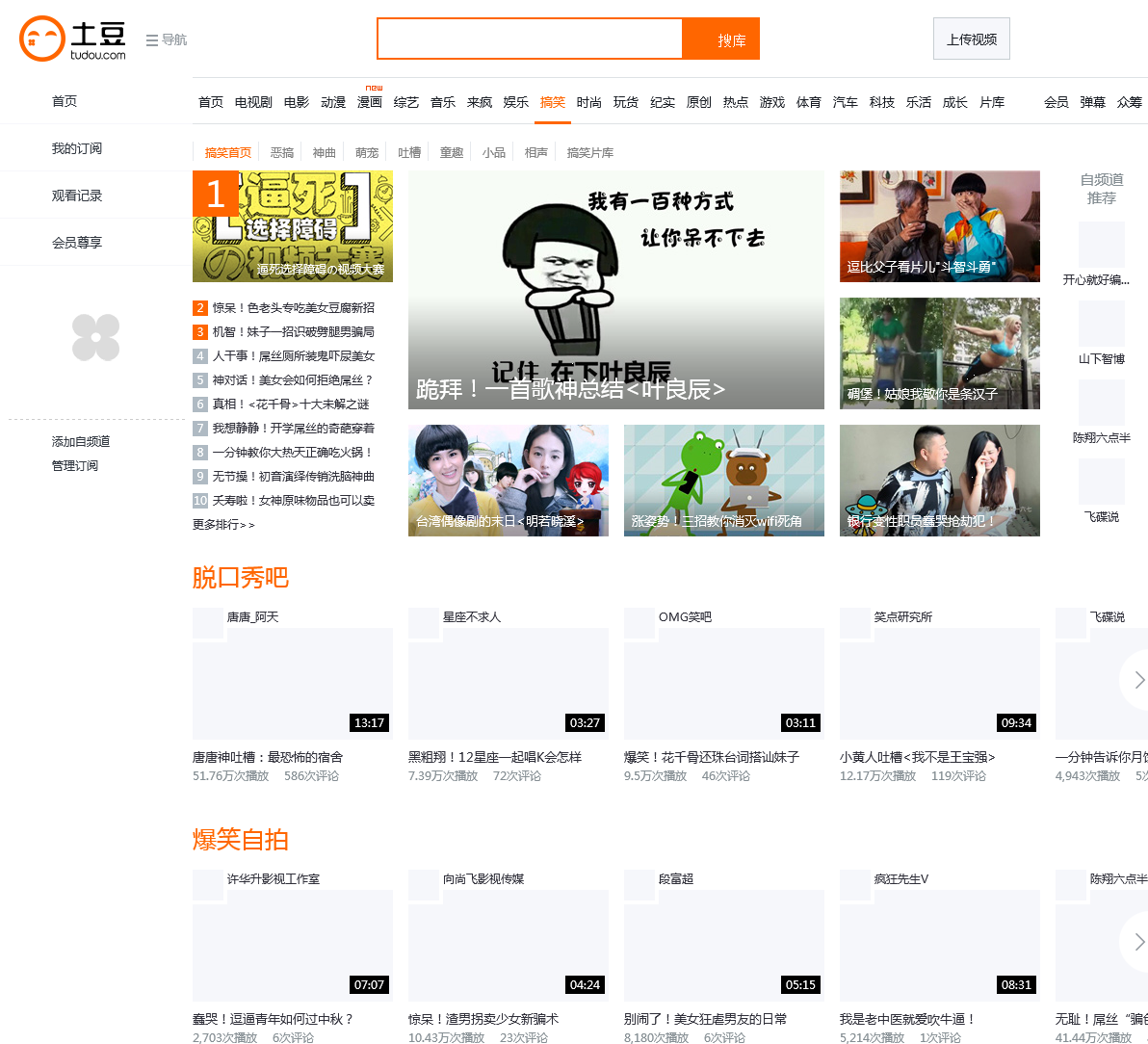Click the 脱口秀吧 section heading

[240, 578]
